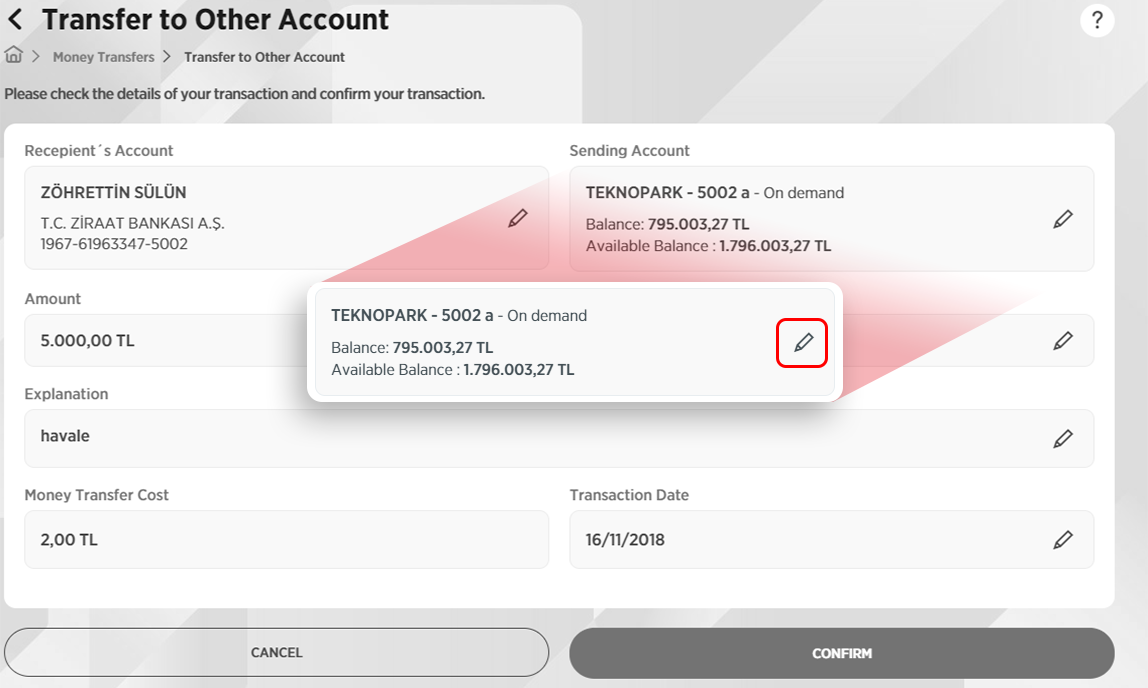Screen dimensions: 1148x688
Task: Edit the transaction date via its pencil
Action: [1063, 540]
